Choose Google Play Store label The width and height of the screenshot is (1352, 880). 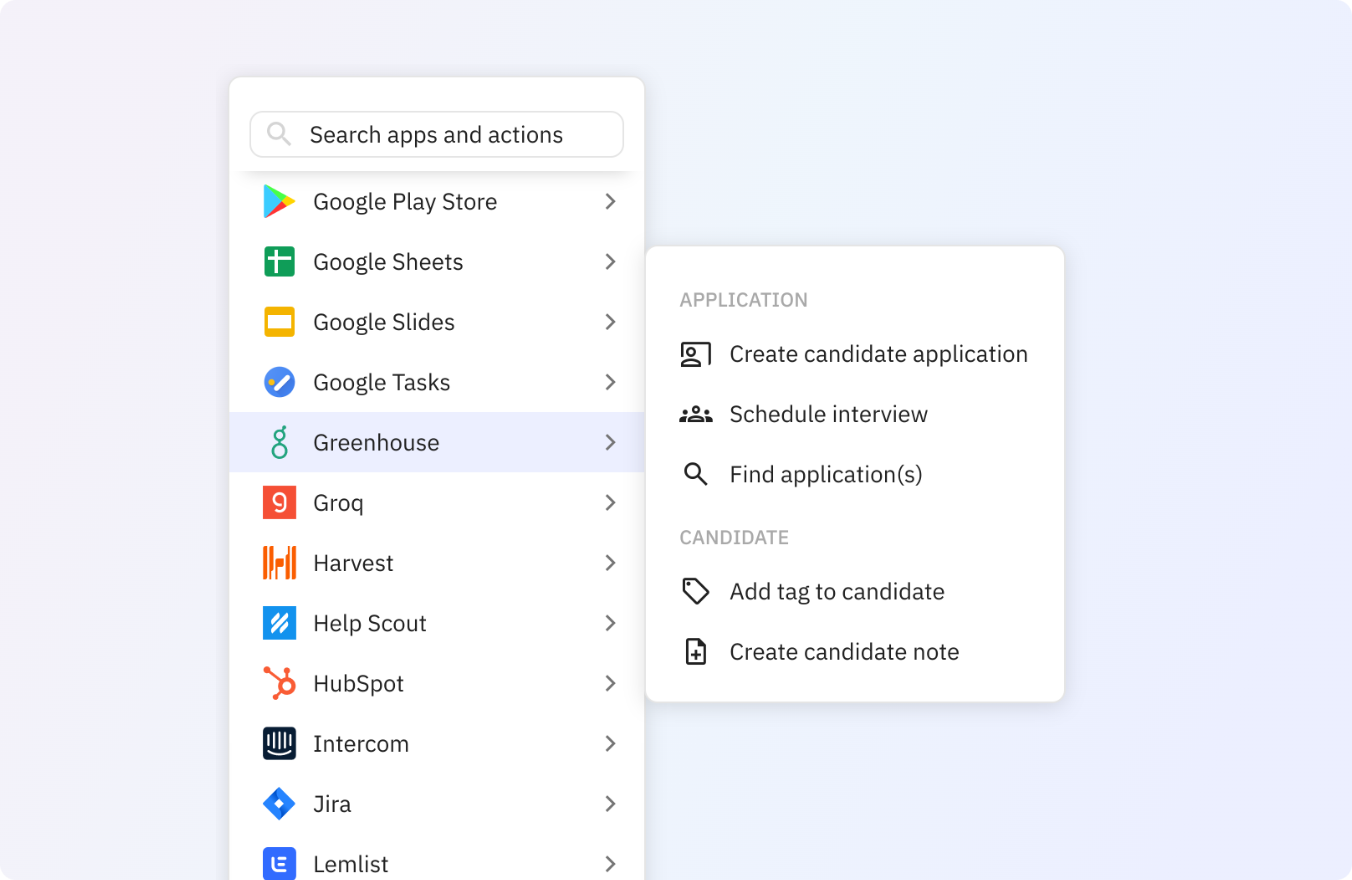click(405, 202)
